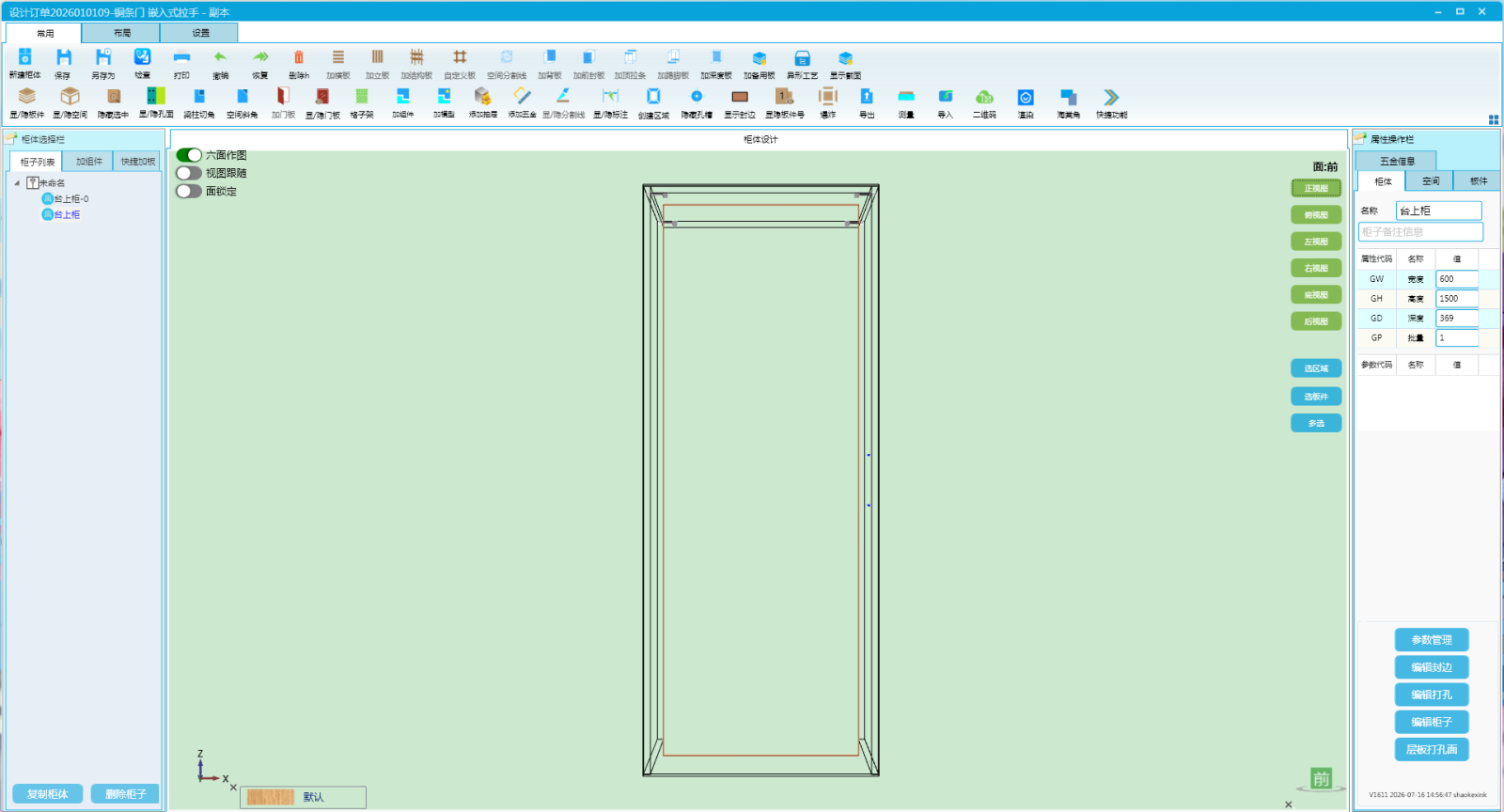The width and height of the screenshot is (1504, 812).
Task: Click the 撤销 undo arrow
Action: (x=220, y=57)
